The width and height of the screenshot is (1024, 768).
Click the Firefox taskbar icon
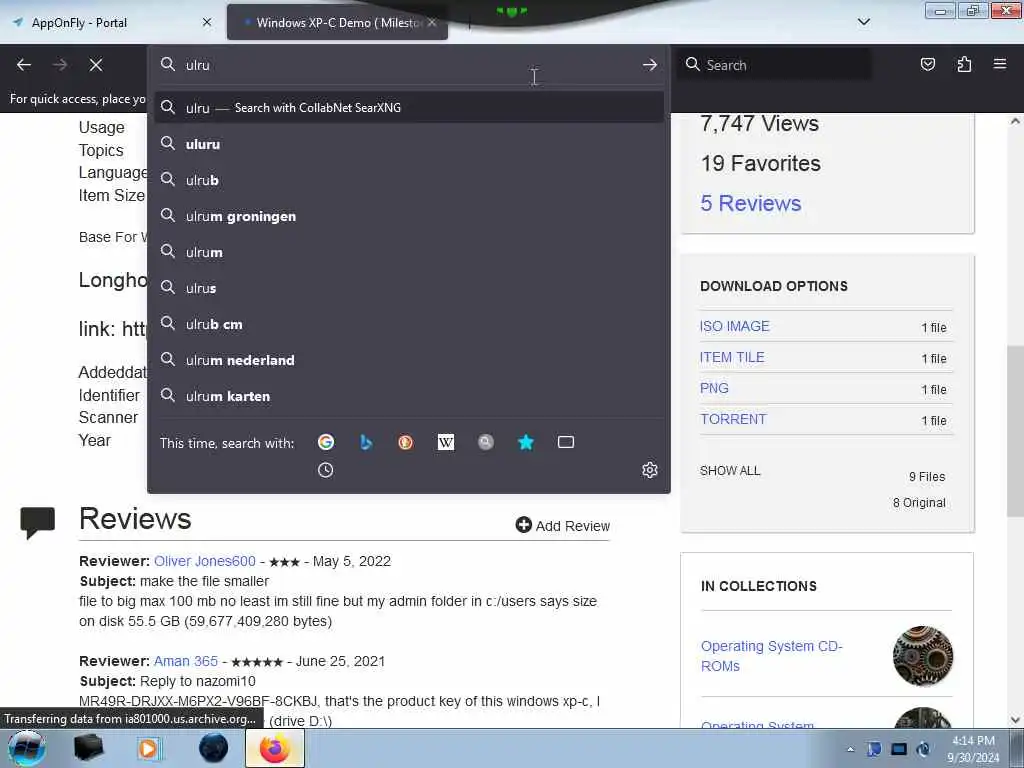coord(275,748)
